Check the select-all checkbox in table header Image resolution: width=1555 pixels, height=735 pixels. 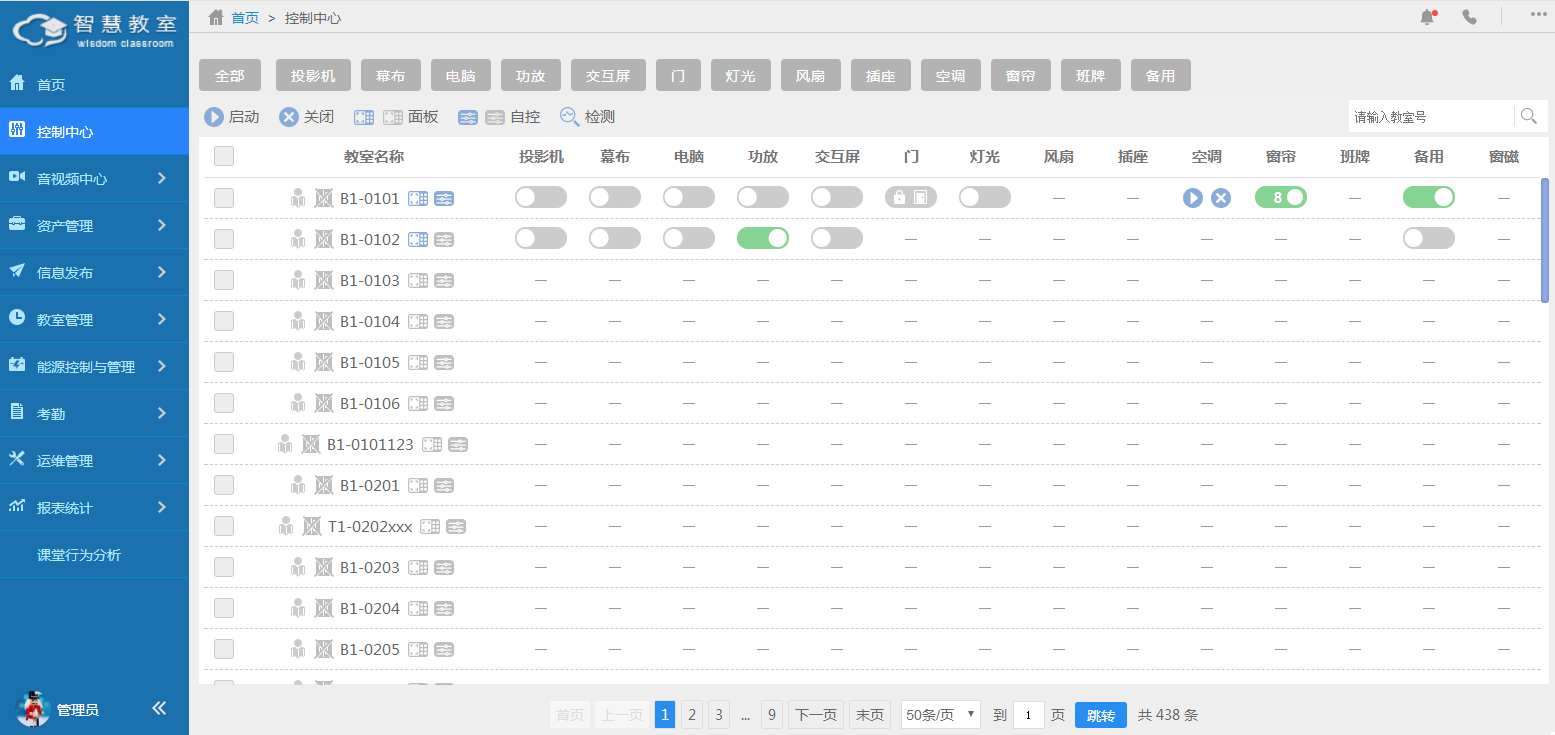224,156
